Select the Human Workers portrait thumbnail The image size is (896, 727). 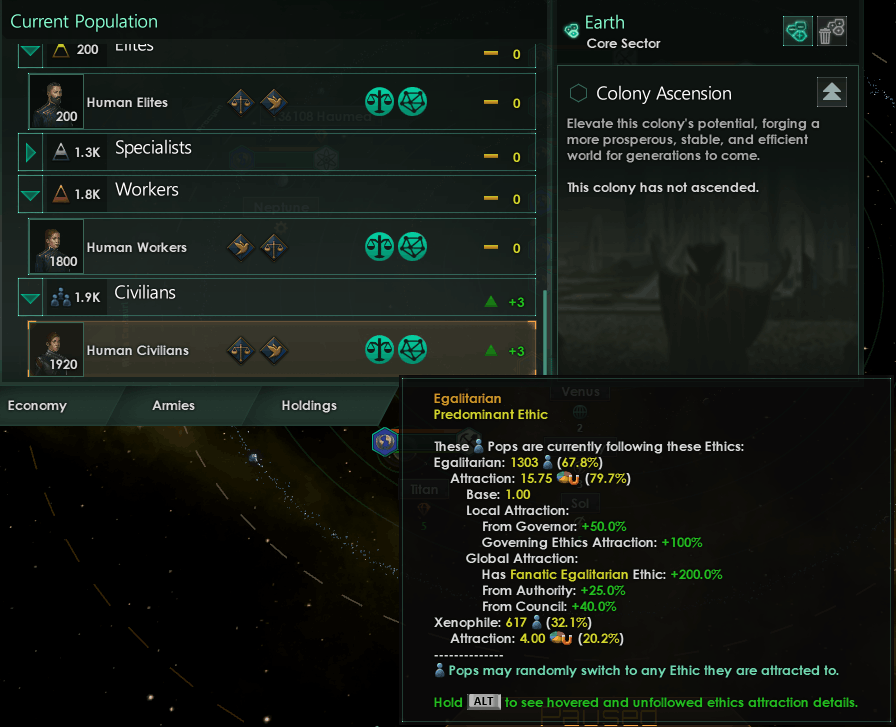57,247
